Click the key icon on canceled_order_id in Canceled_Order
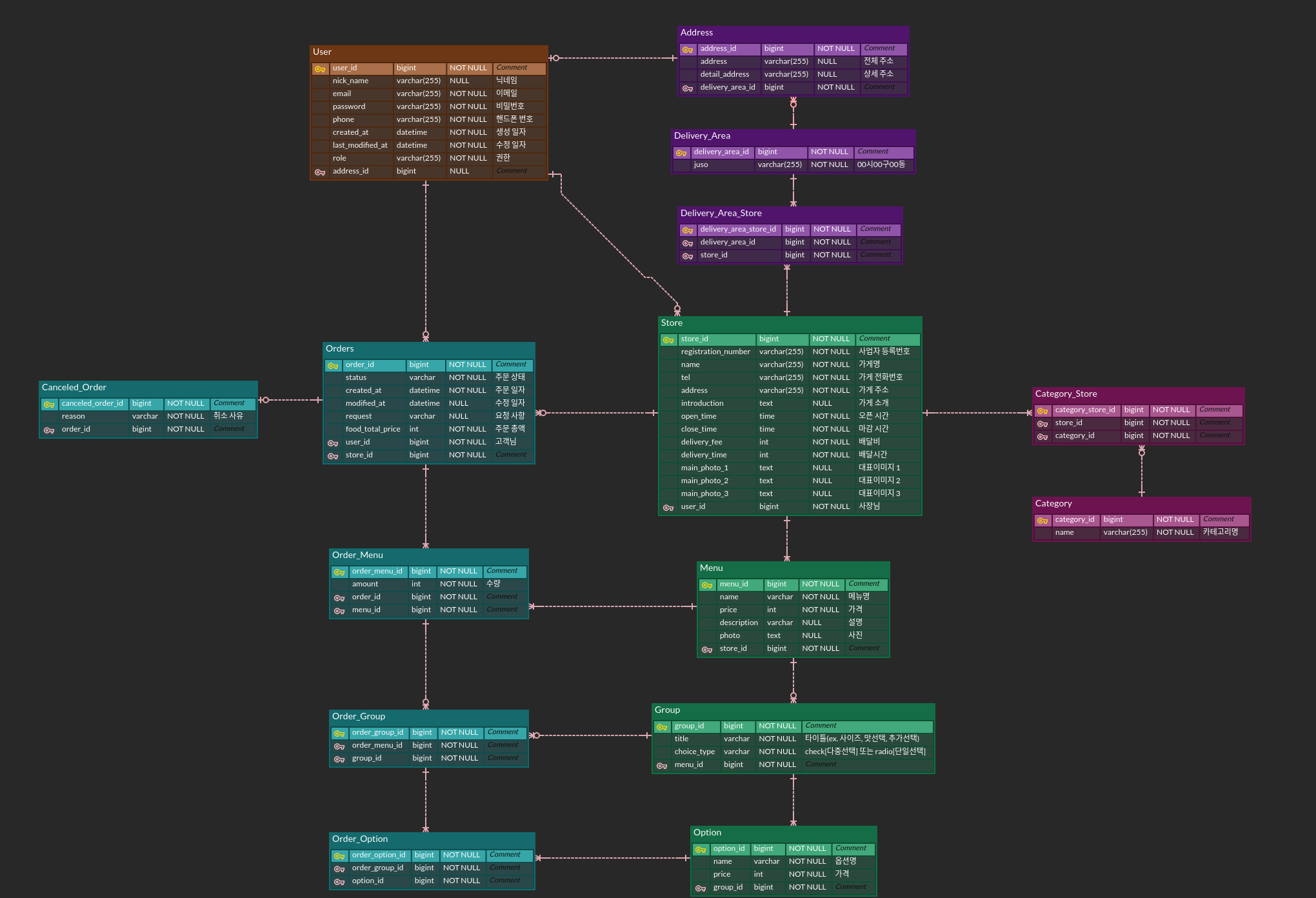 pos(50,404)
